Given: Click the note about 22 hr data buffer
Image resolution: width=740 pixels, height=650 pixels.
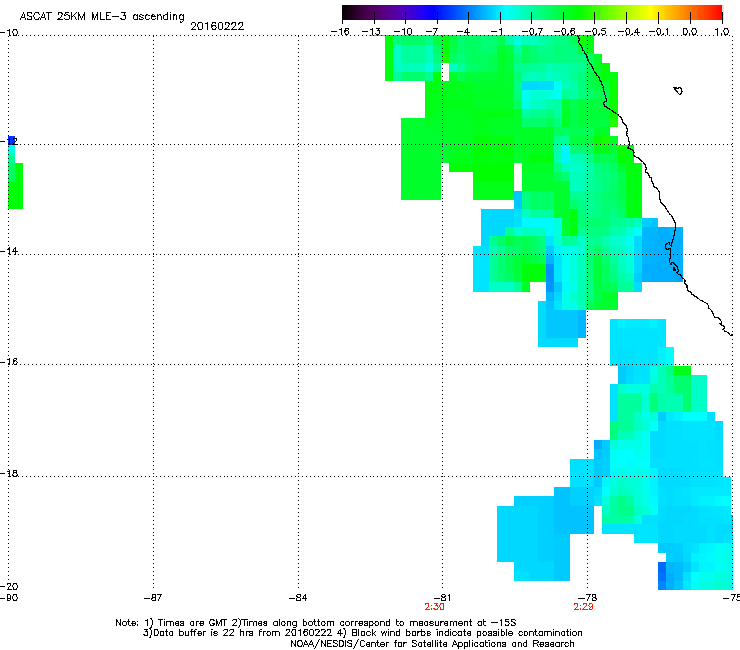Looking at the screenshot, I should (362, 633).
